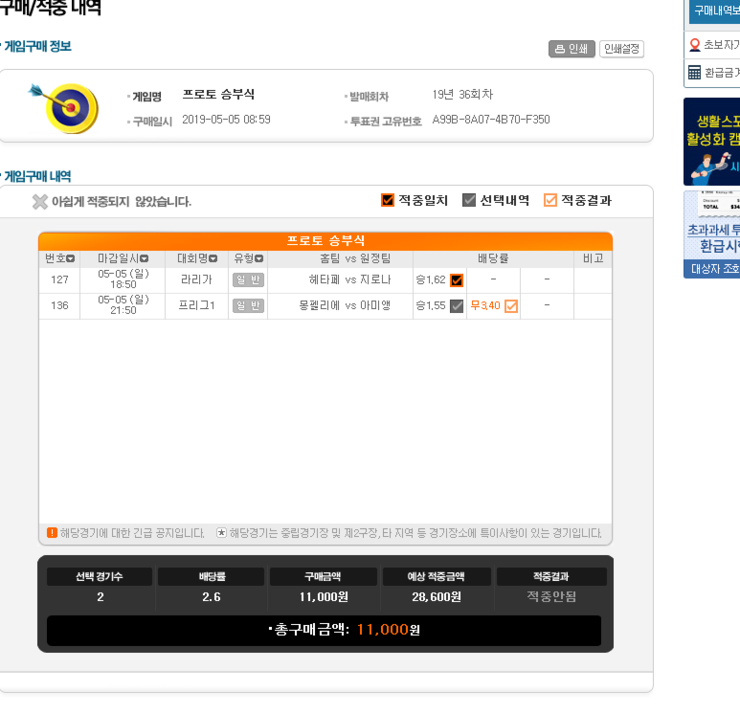Open 인쇄설정 print settings
The height and width of the screenshot is (714, 740).
(622, 49)
